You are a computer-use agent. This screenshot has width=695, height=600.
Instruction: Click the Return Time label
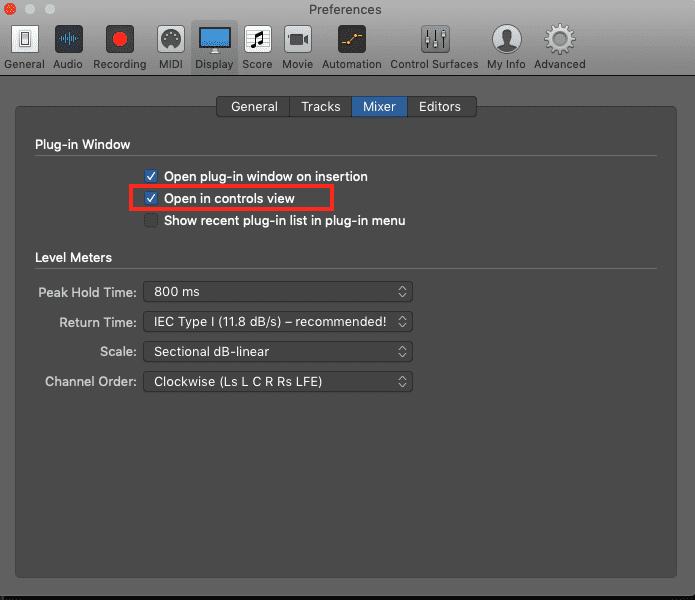[x=98, y=322]
